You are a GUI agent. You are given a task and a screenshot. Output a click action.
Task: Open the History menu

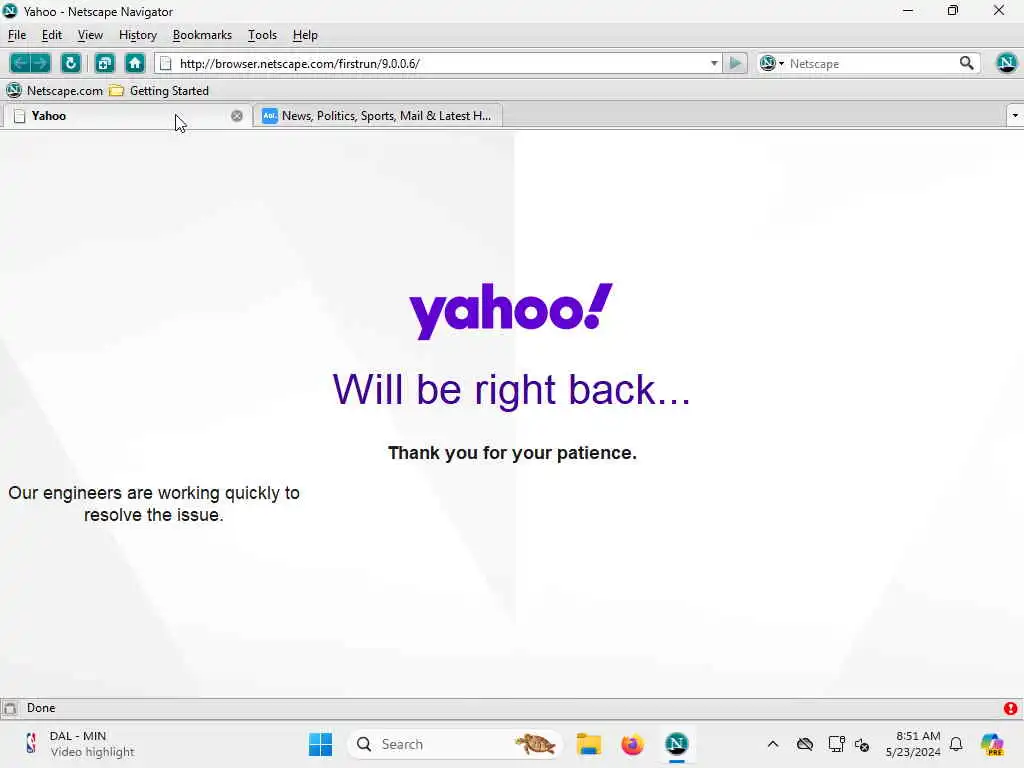tap(138, 35)
